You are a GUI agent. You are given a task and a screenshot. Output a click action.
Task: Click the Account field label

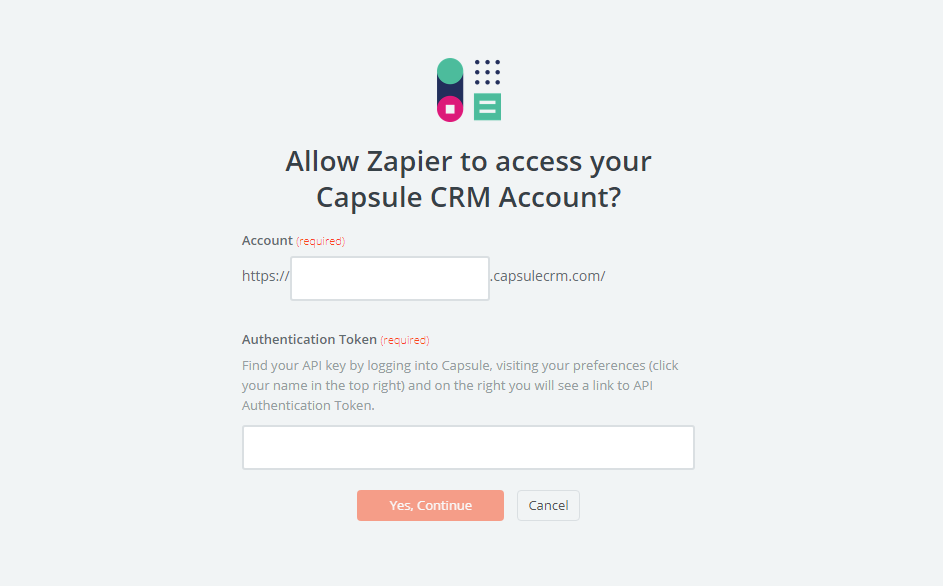coord(267,240)
